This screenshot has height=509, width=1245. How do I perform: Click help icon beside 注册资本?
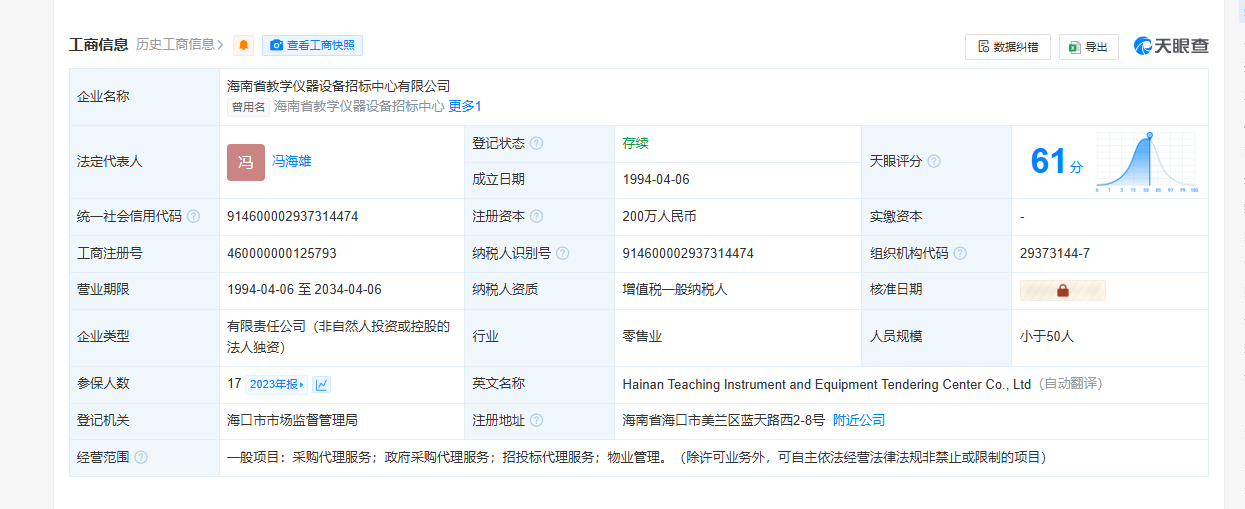tap(537, 216)
